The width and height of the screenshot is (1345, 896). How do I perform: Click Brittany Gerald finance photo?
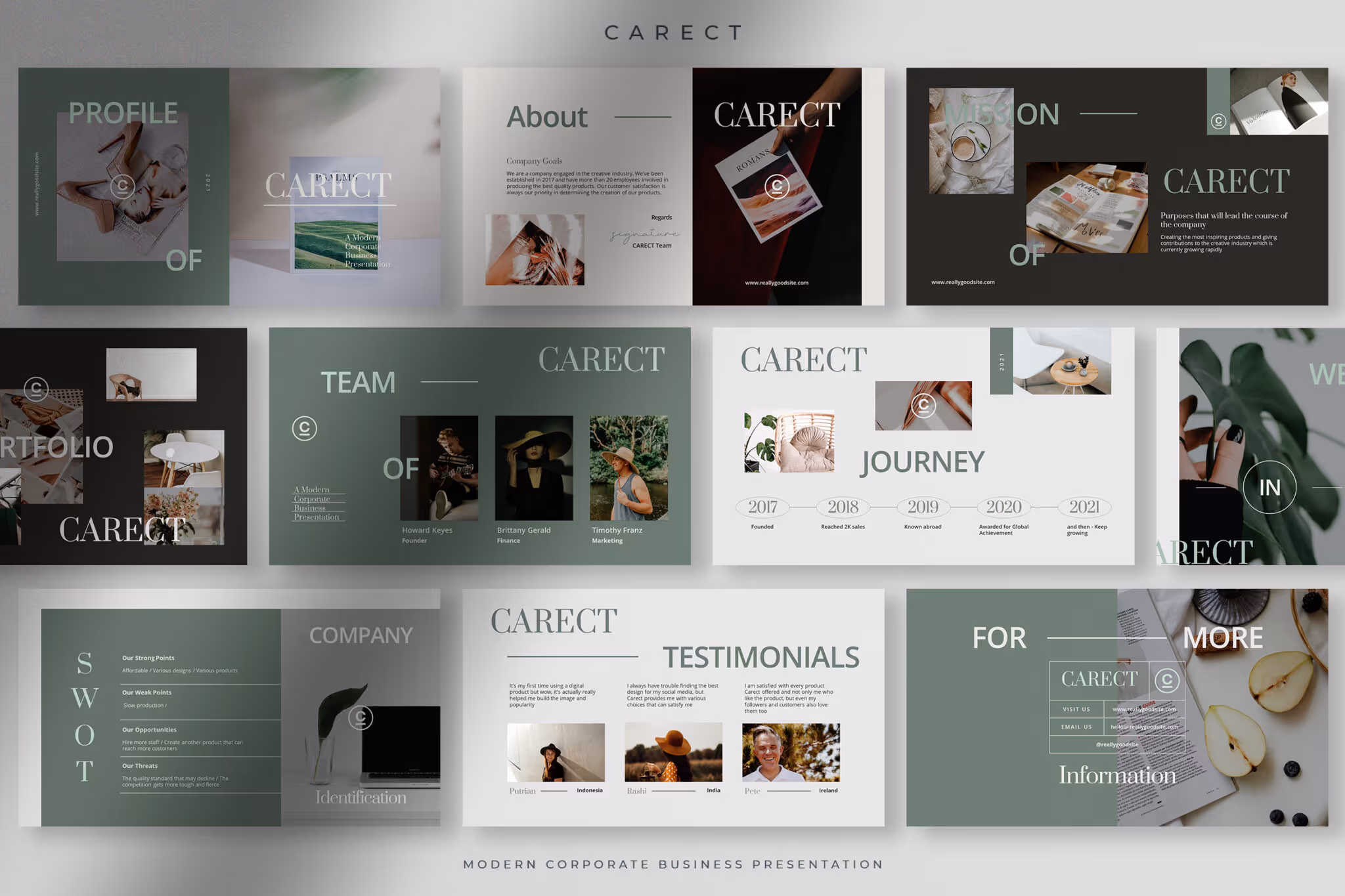click(x=533, y=467)
